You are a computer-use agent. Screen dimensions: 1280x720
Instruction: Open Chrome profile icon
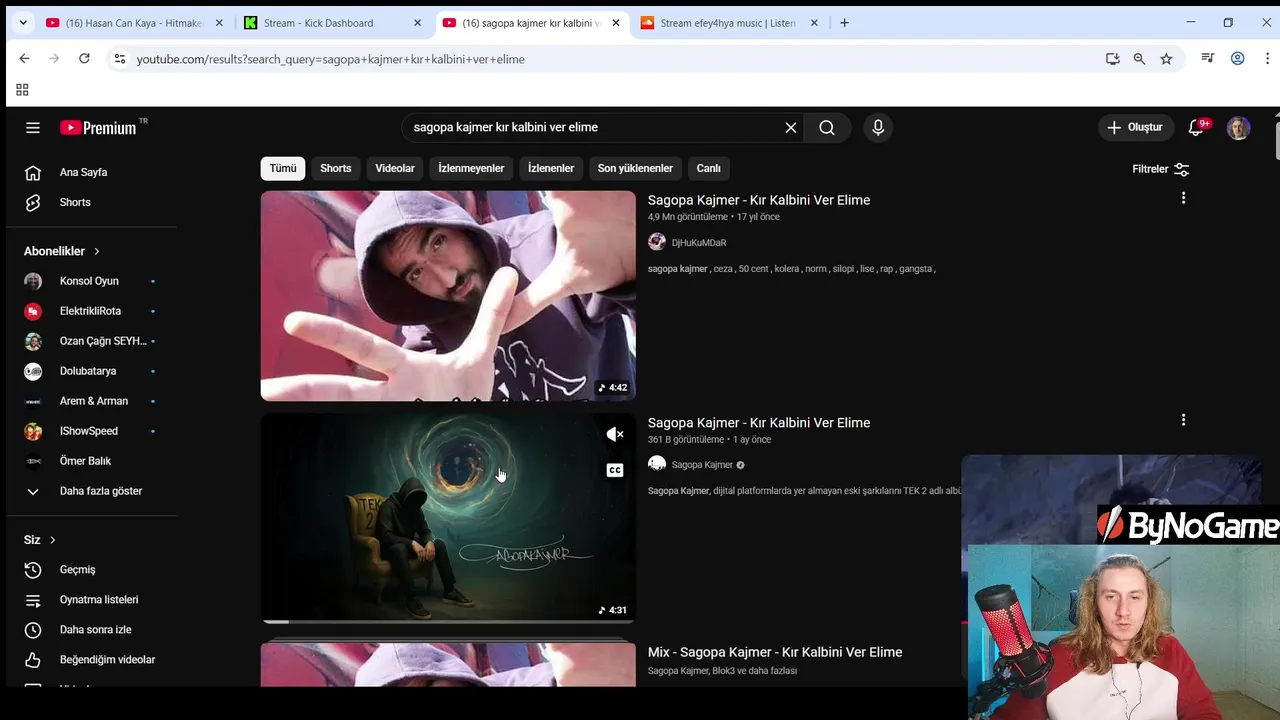point(1237,59)
